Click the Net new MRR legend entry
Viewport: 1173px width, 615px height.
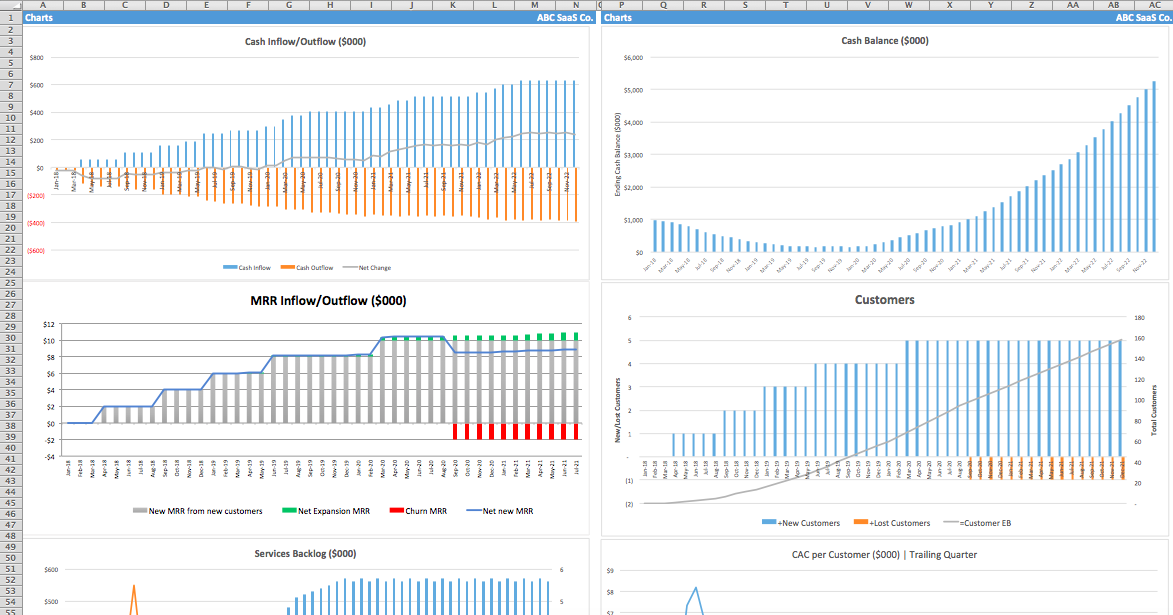click(x=500, y=511)
